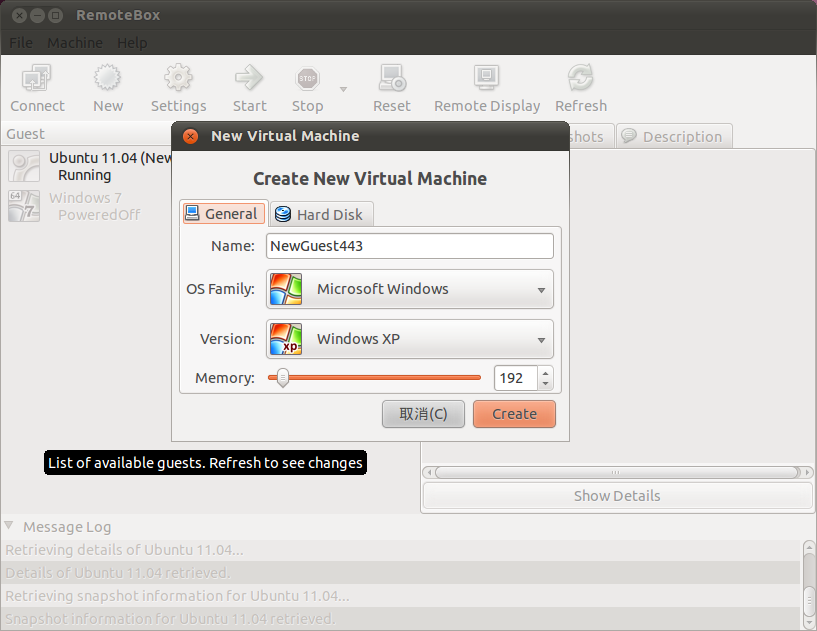
Task: Select log line 'Retrieving details of Ubuntu 11.04...'
Action: (400, 550)
